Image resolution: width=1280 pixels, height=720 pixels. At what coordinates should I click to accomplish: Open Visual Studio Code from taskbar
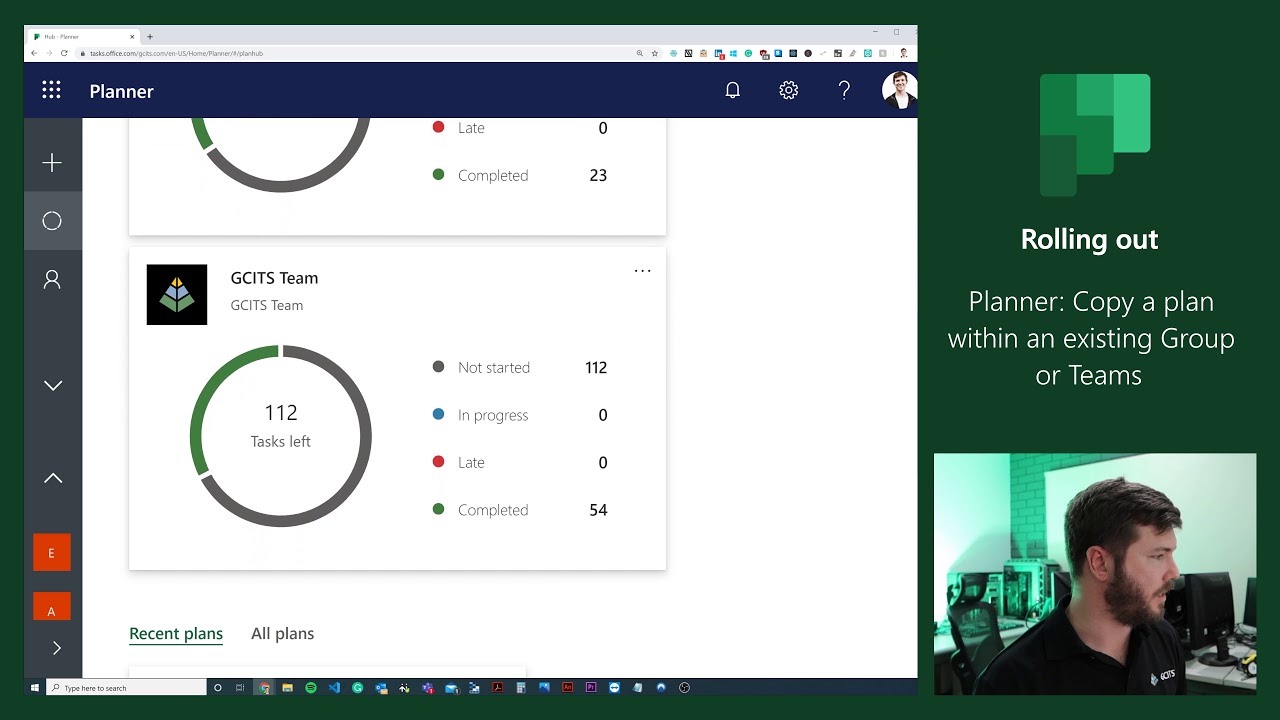[x=334, y=688]
